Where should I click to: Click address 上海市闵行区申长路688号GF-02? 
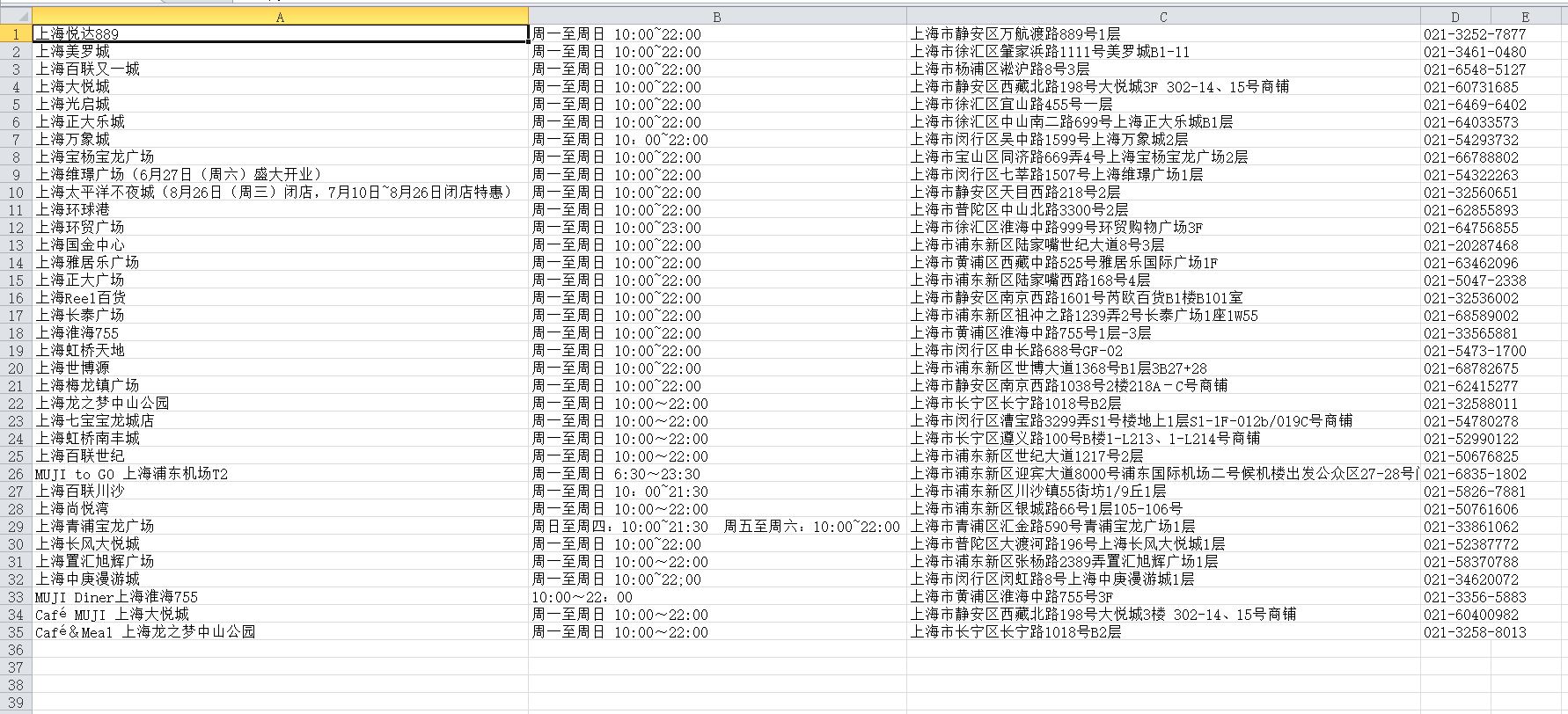click(x=1163, y=351)
